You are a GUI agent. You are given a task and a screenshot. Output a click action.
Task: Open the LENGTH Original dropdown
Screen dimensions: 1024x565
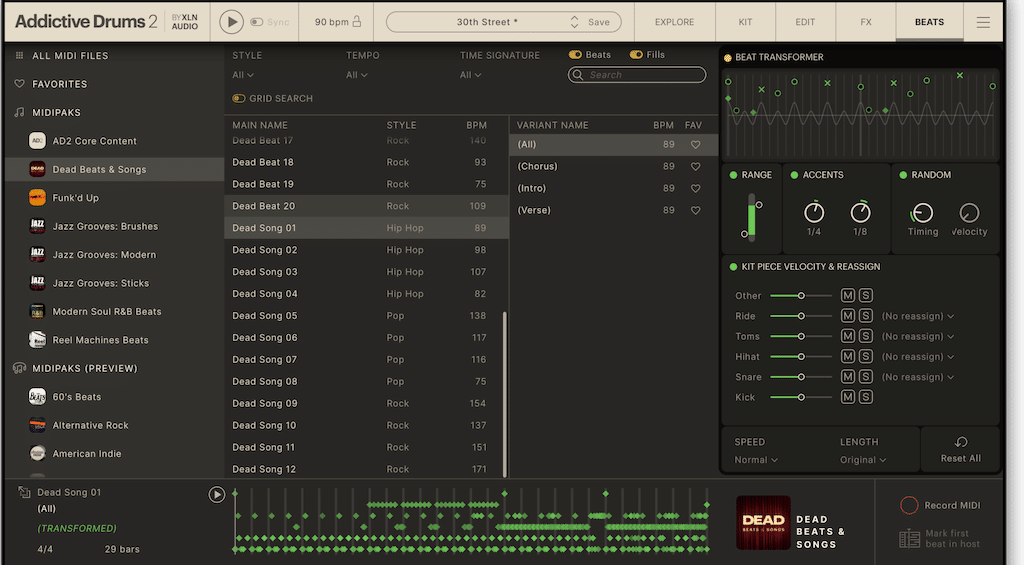(863, 460)
